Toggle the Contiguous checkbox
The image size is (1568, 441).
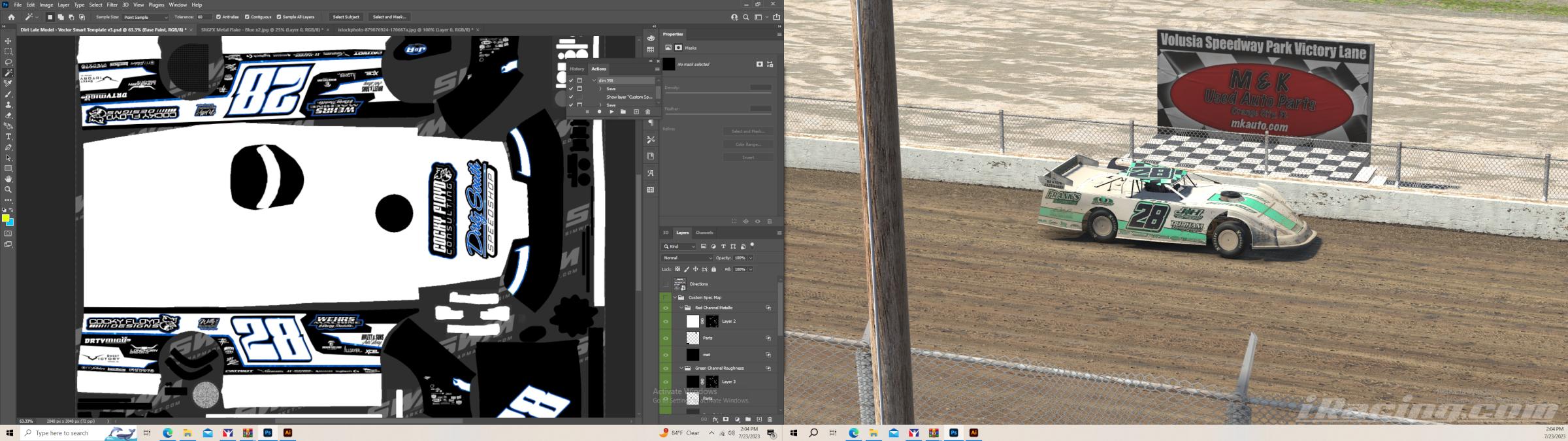pos(247,17)
